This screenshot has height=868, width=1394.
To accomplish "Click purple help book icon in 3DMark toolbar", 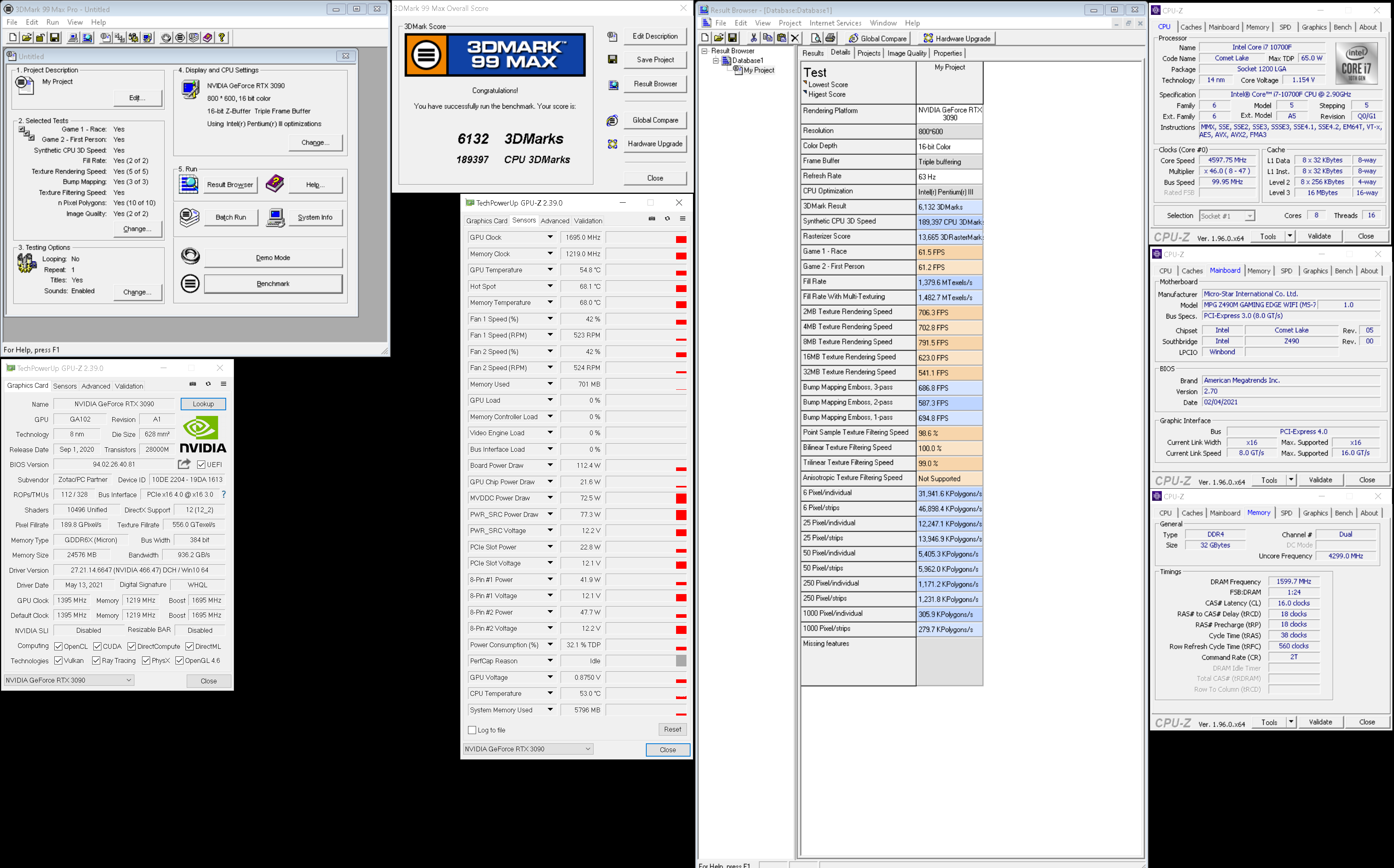I will (208, 38).
